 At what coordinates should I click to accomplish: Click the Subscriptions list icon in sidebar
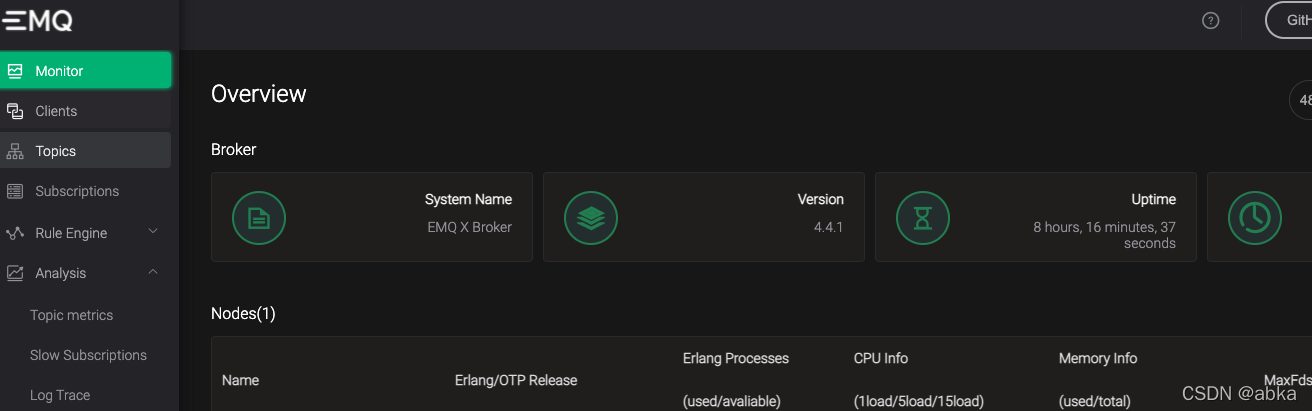coord(15,191)
